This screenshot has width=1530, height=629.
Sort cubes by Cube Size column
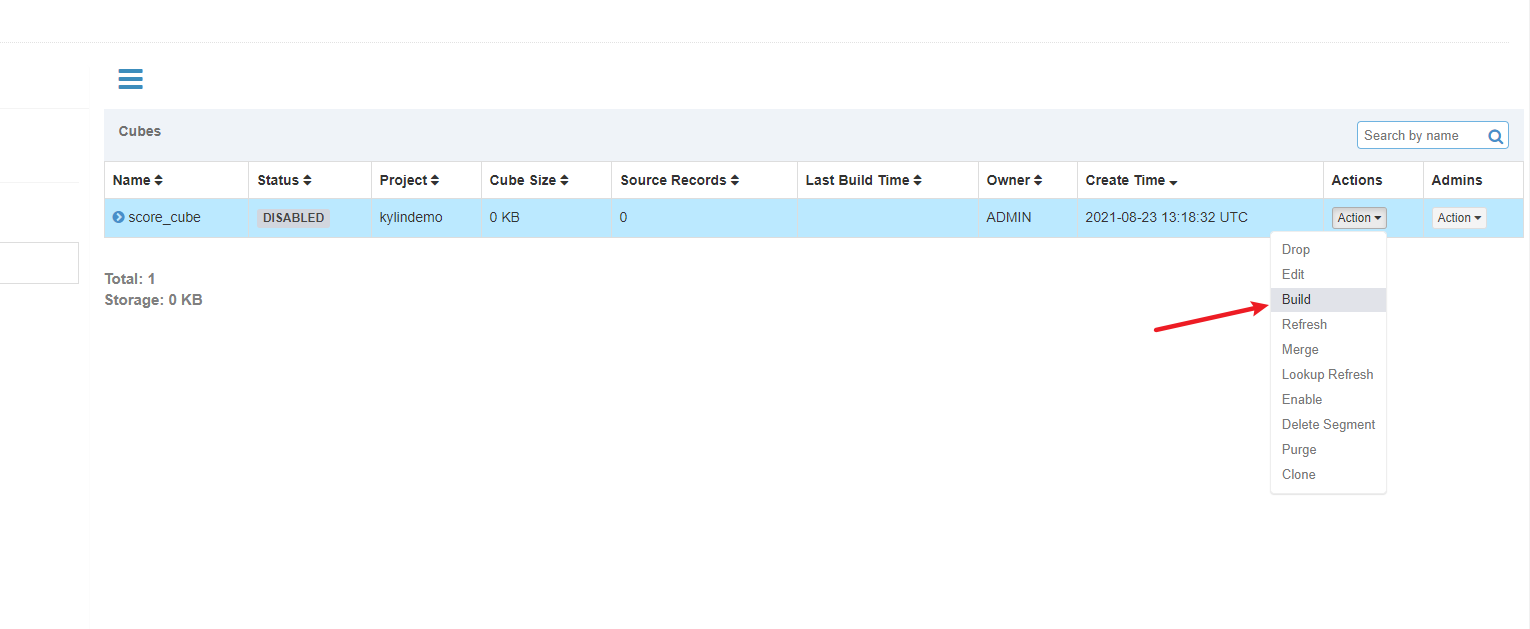(x=529, y=180)
